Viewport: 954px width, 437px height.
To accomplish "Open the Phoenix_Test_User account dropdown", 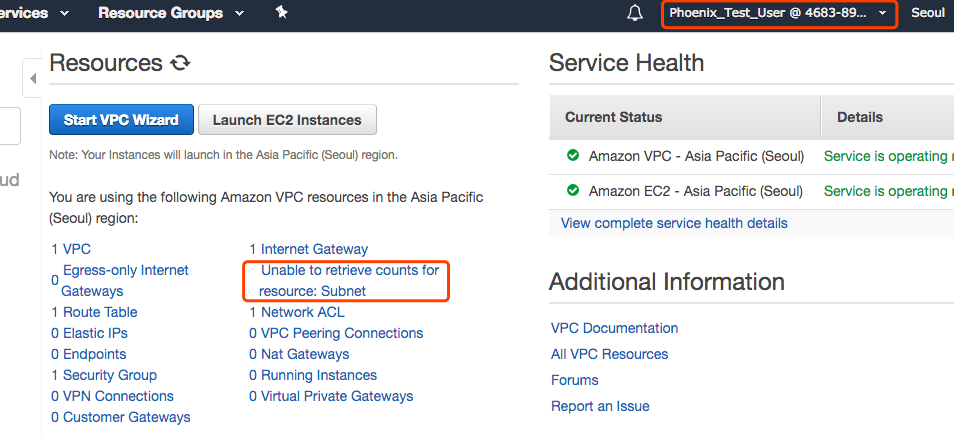I will [778, 14].
